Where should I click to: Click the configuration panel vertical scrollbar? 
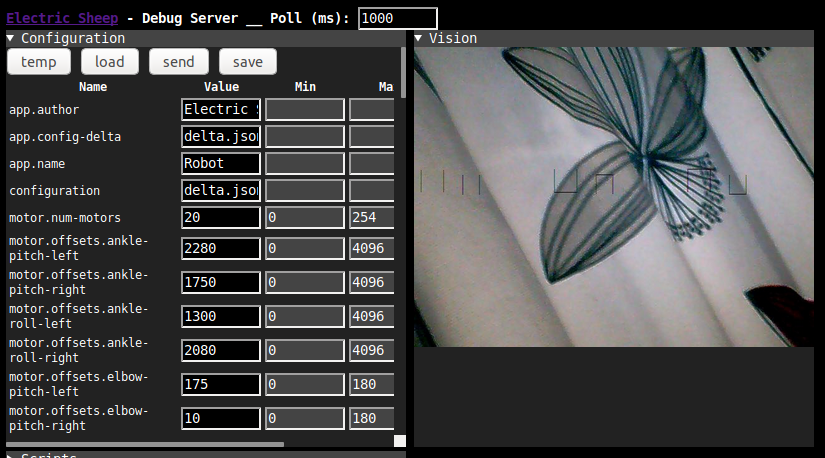(403, 73)
